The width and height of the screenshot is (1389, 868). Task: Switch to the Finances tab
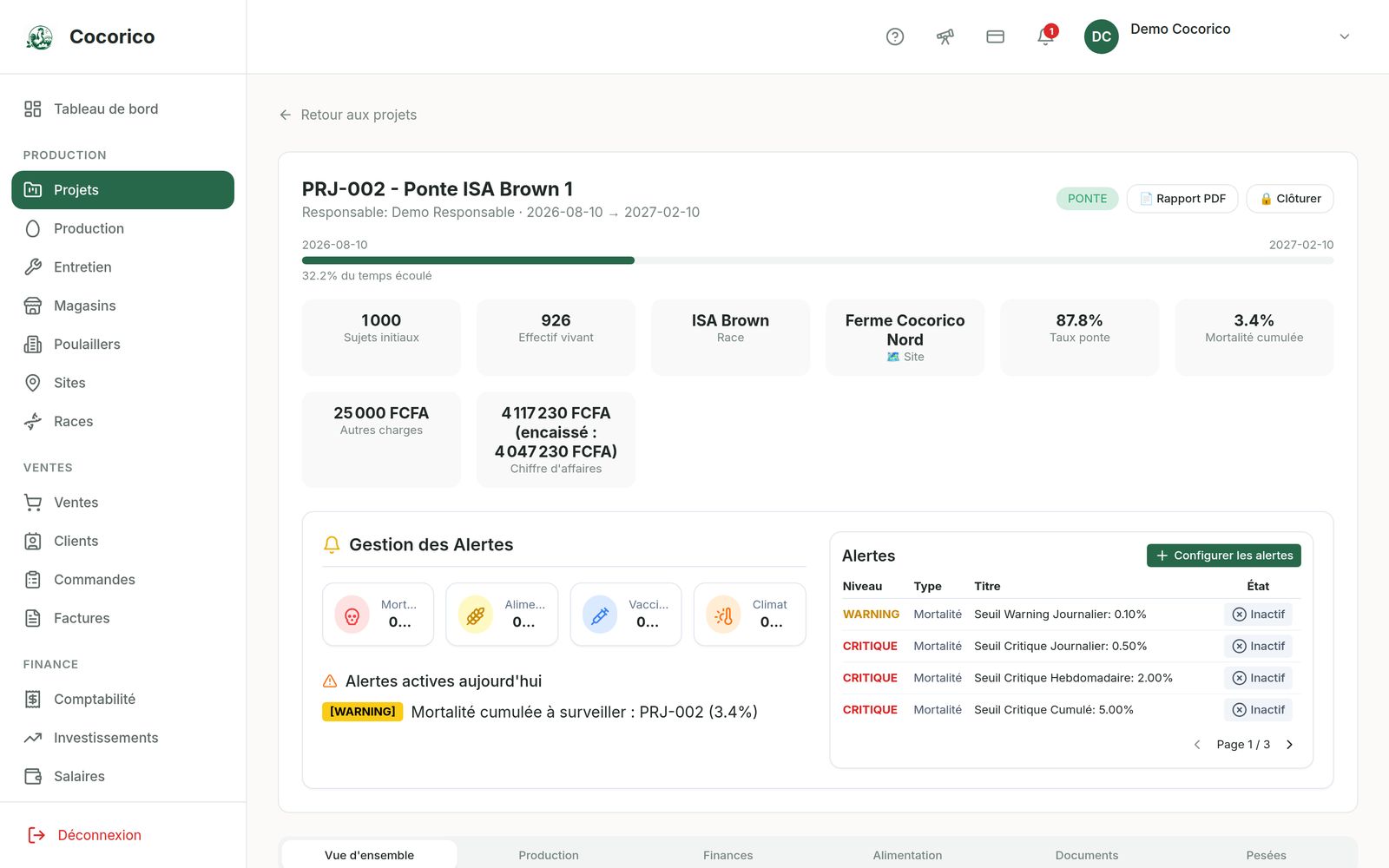click(728, 855)
